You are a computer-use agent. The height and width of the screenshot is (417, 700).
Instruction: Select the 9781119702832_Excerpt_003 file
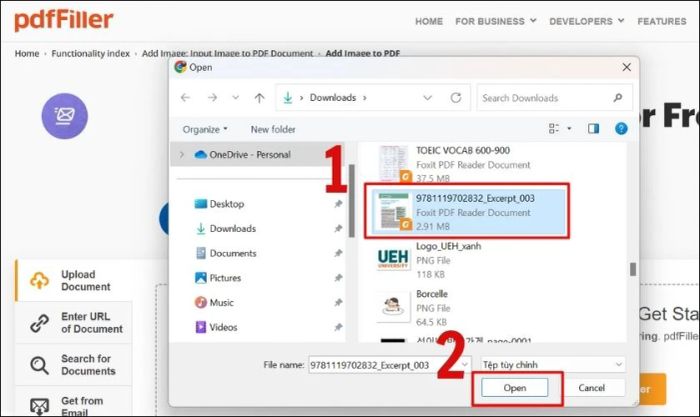(467, 211)
